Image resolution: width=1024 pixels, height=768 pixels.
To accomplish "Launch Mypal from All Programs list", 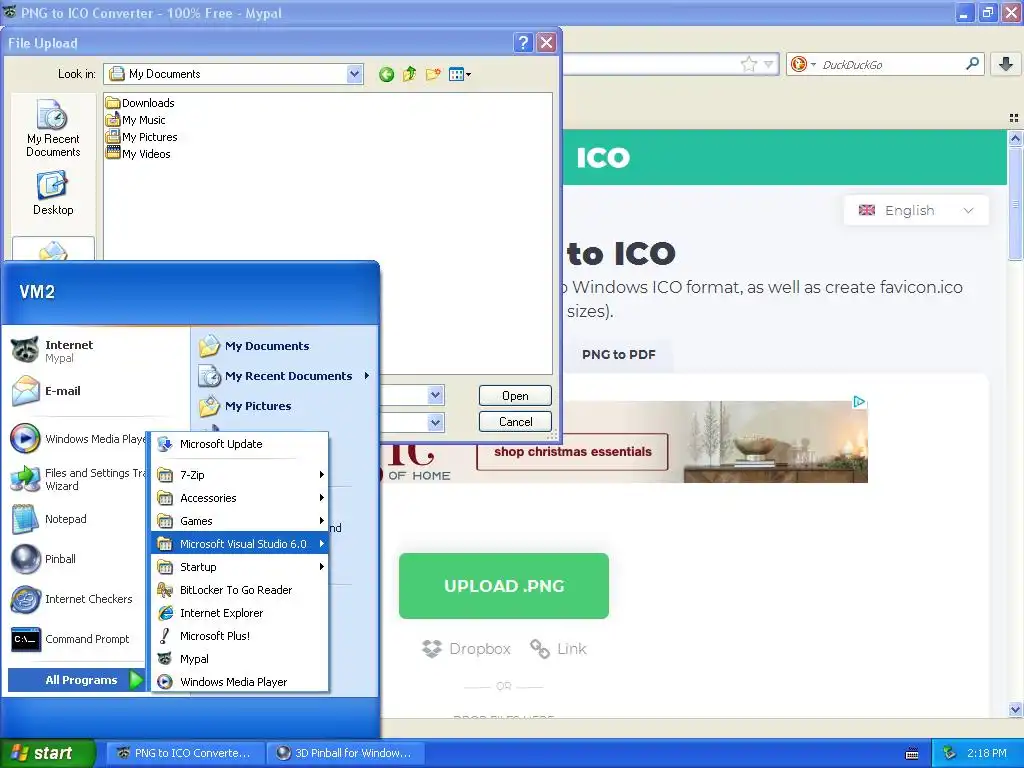I will (x=240, y=659).
